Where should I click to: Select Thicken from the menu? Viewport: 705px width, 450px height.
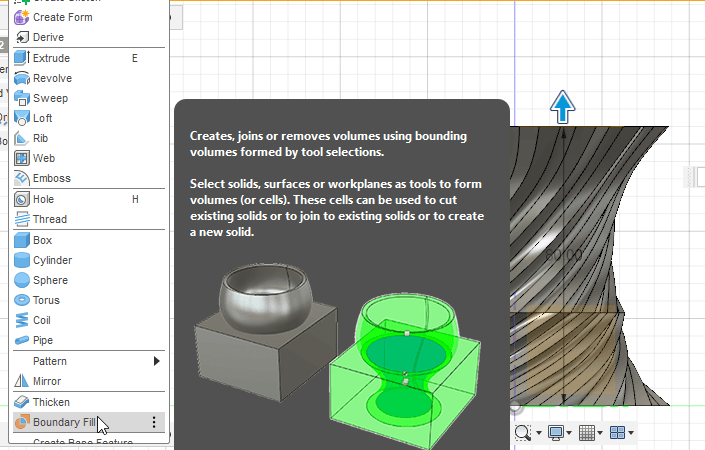(x=52, y=402)
